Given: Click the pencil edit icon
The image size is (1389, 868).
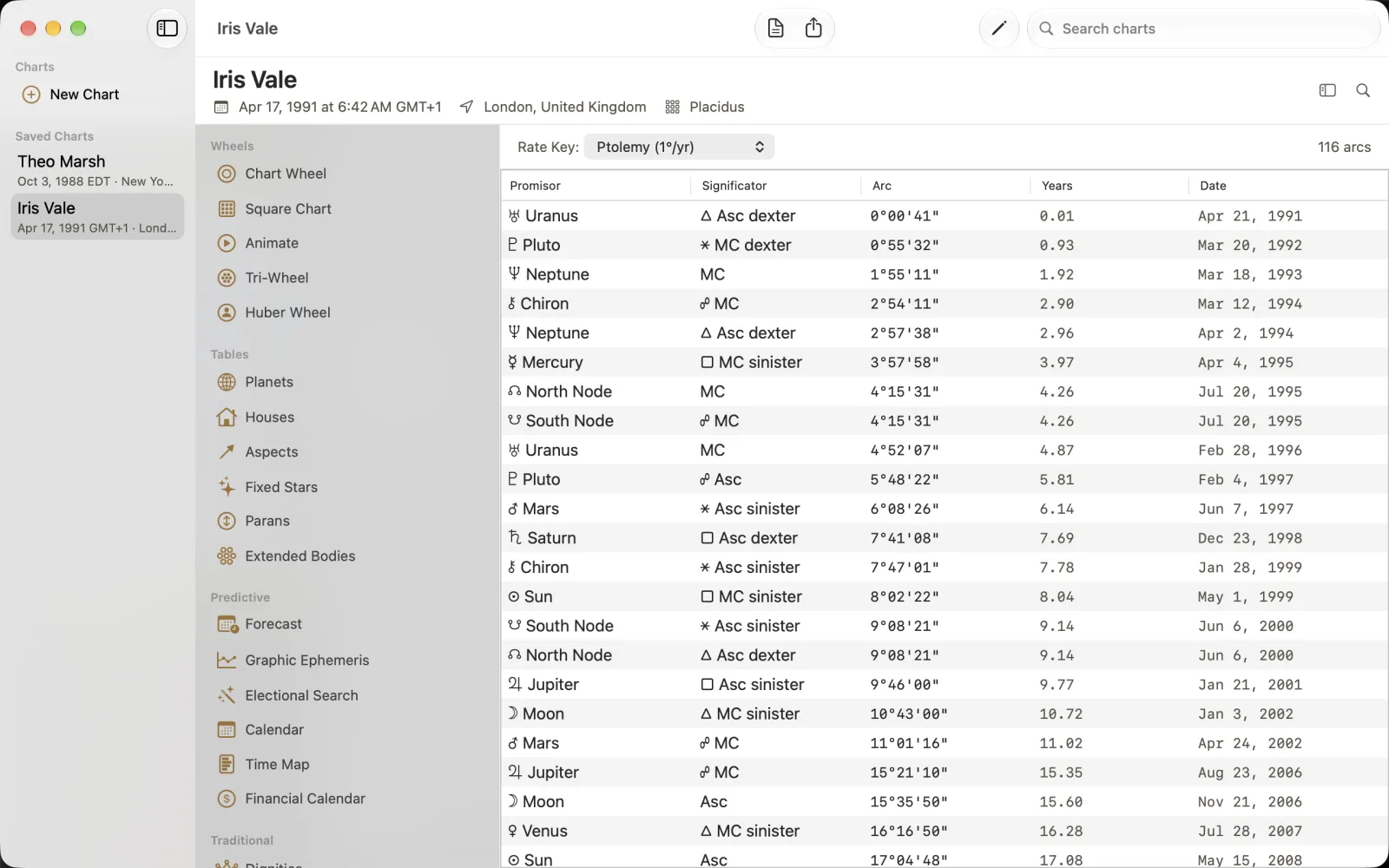Looking at the screenshot, I should coord(998,29).
